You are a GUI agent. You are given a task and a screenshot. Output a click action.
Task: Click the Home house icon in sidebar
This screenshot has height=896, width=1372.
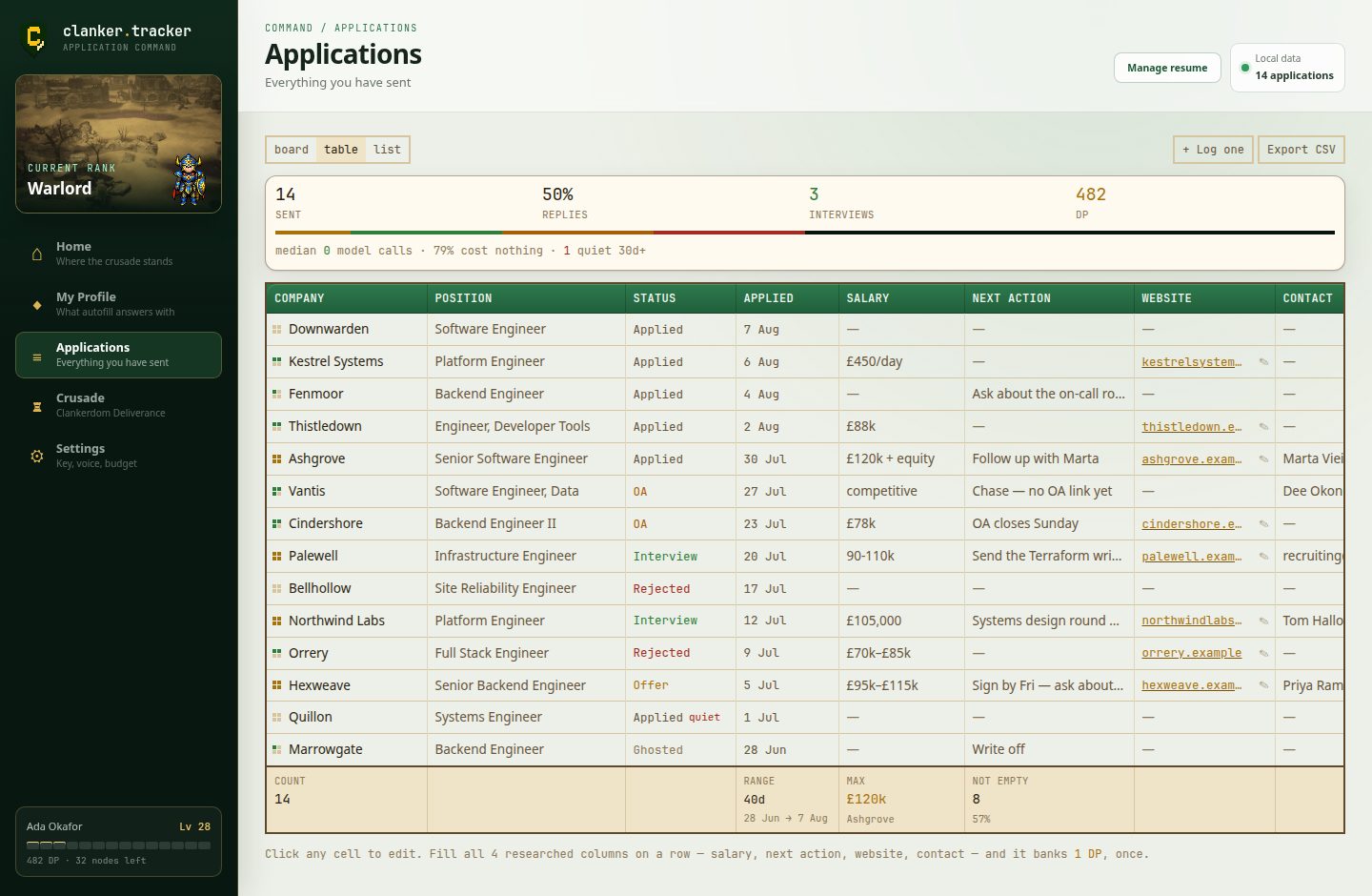point(37,254)
